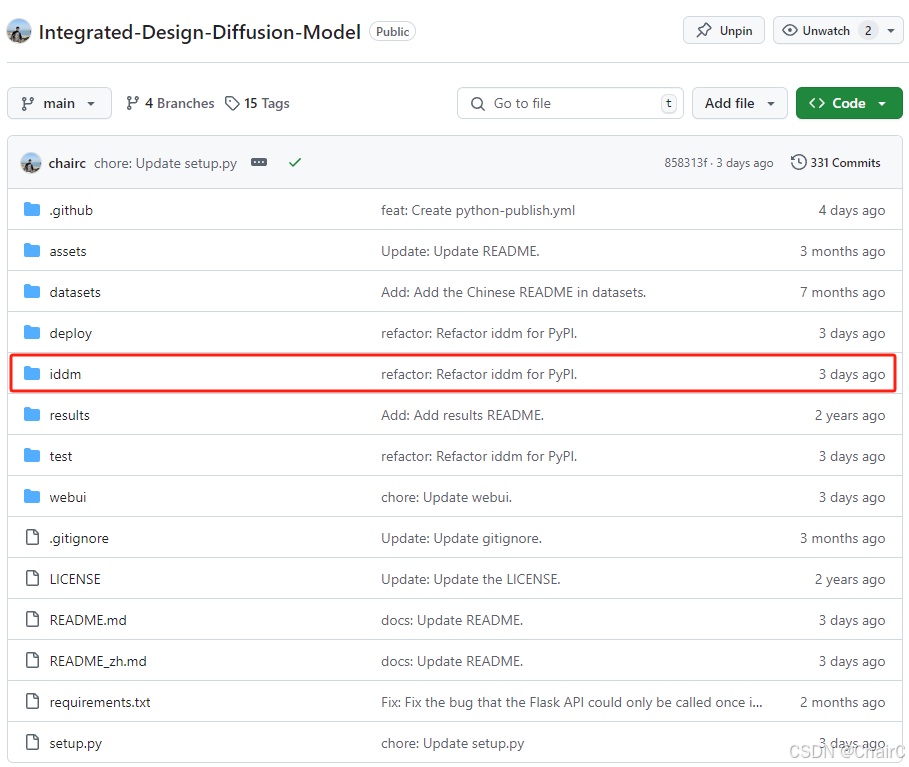Open commit 'Add: Add the Chinese README in datasets.'
Viewport: 909px width, 767px height.
[513, 292]
